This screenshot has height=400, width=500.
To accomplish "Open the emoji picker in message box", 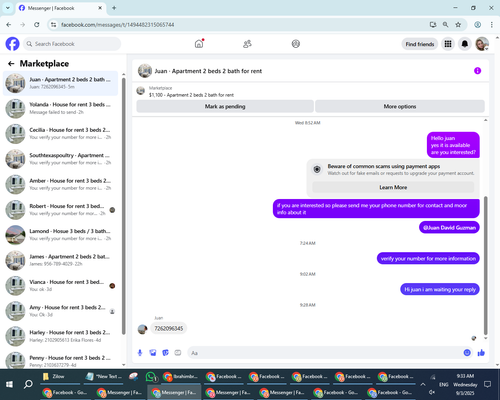I will 467,353.
